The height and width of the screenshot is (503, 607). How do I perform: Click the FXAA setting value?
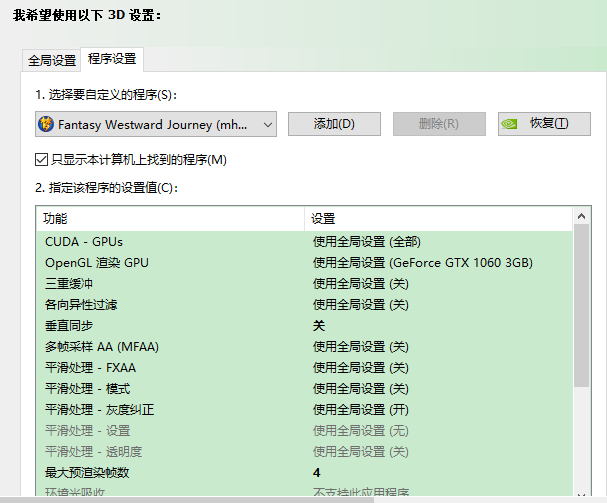click(x=361, y=367)
